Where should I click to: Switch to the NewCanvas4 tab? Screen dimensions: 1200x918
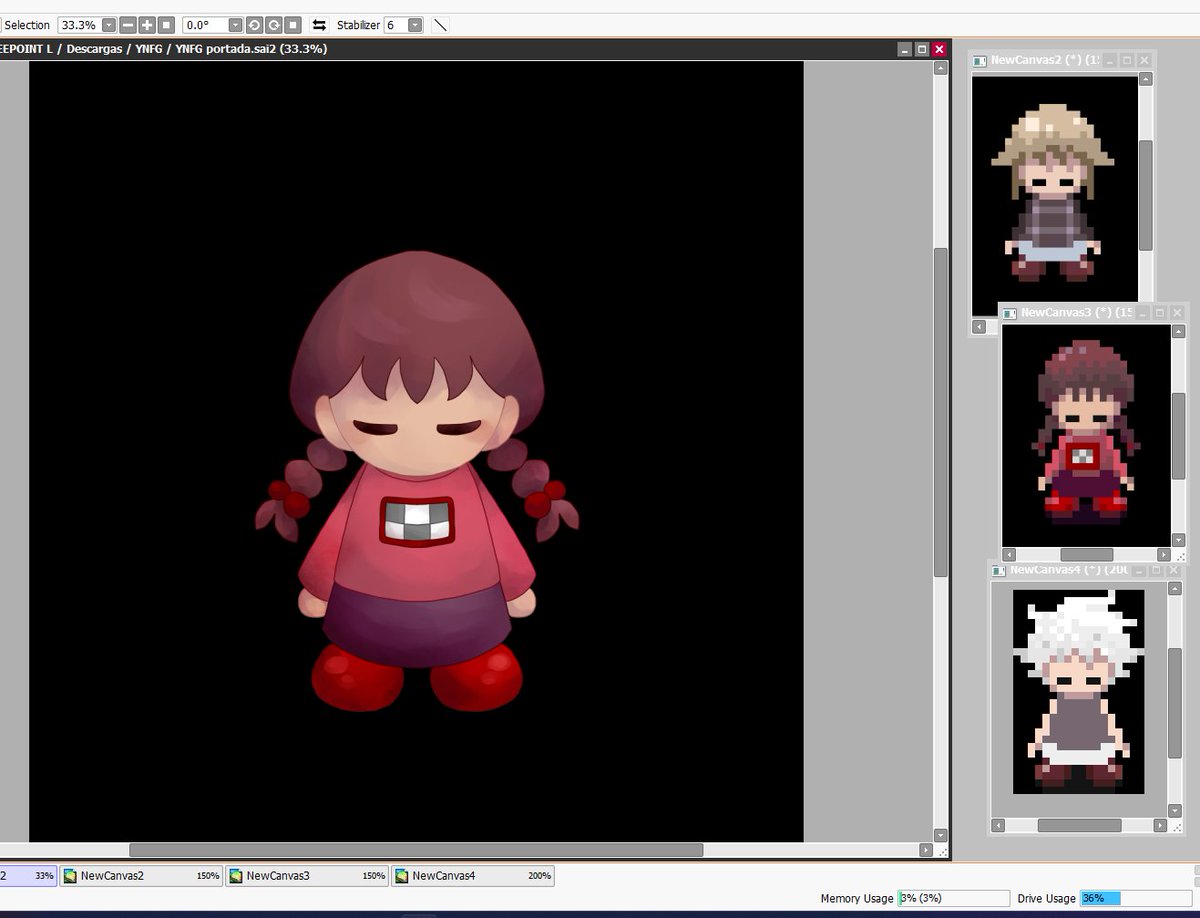473,876
